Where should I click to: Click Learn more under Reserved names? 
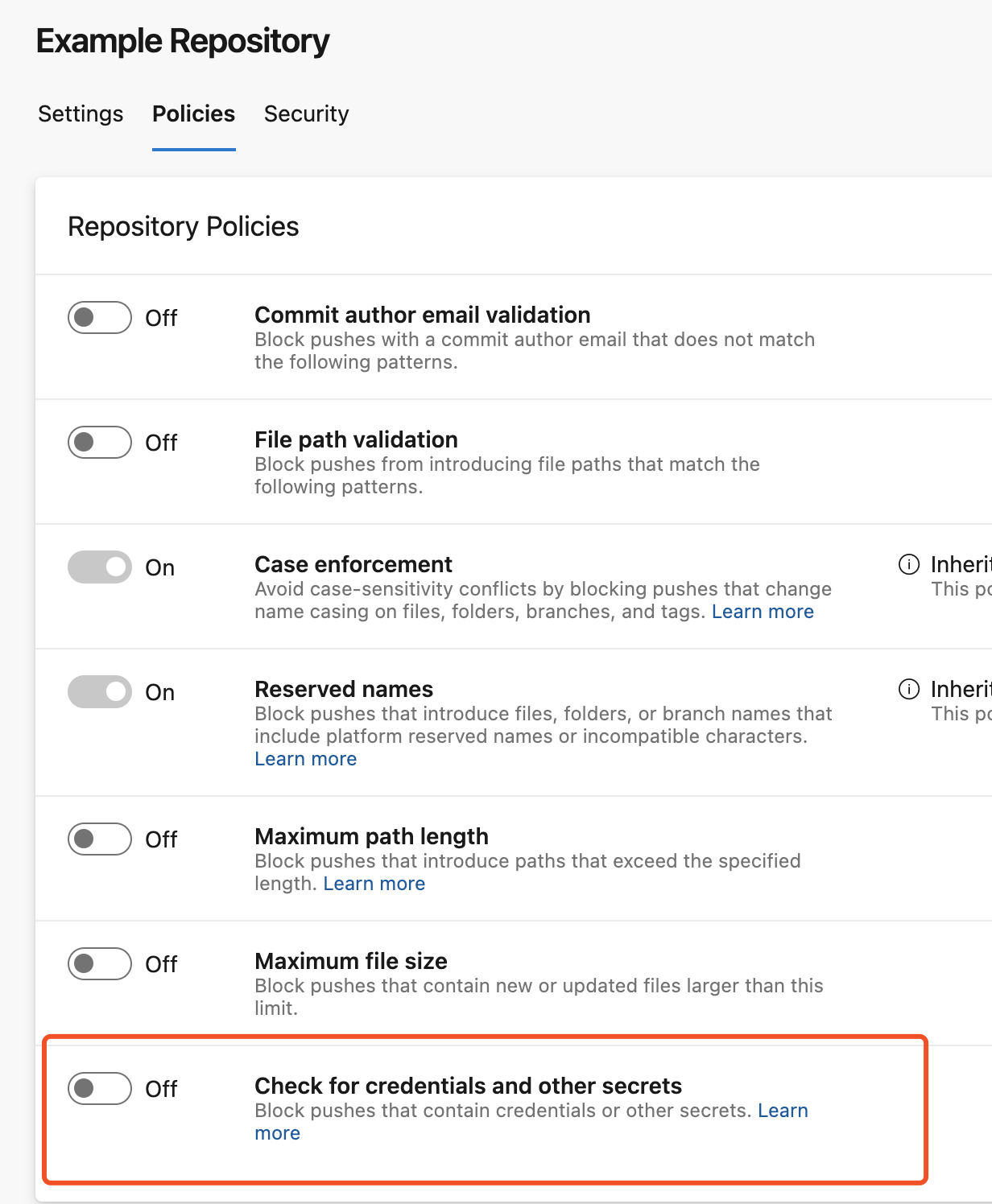coord(305,758)
